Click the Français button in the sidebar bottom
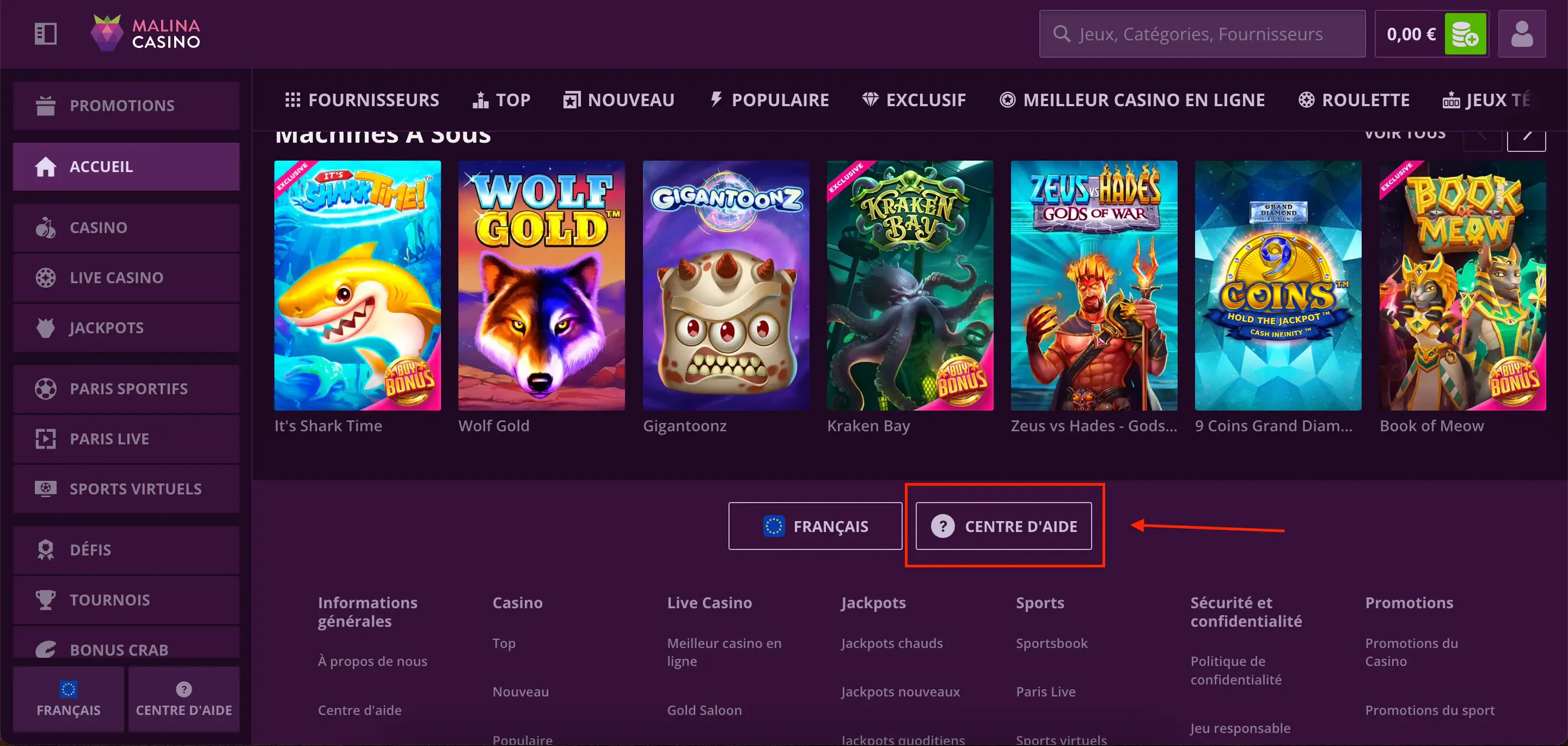The height and width of the screenshot is (746, 1568). [68, 699]
